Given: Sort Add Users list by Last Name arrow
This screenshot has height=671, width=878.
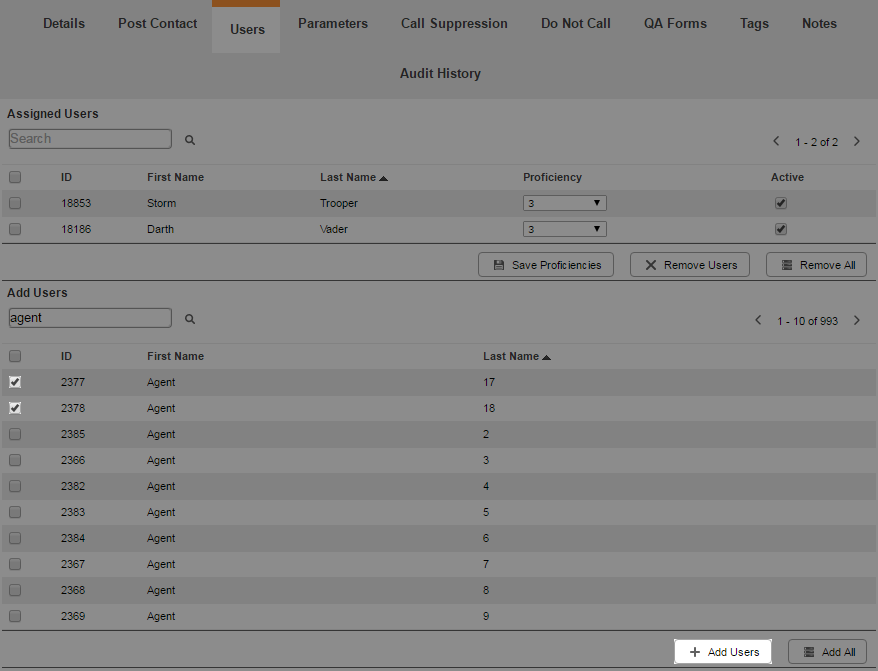Looking at the screenshot, I should point(547,357).
